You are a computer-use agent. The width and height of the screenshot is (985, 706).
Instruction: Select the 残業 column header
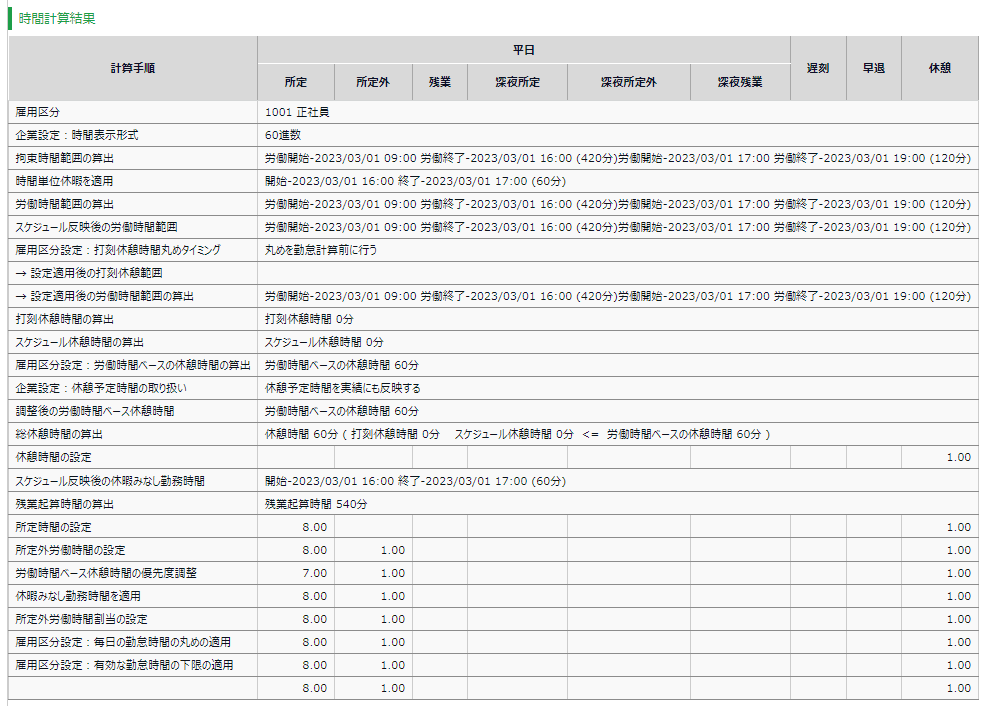tap(439, 82)
